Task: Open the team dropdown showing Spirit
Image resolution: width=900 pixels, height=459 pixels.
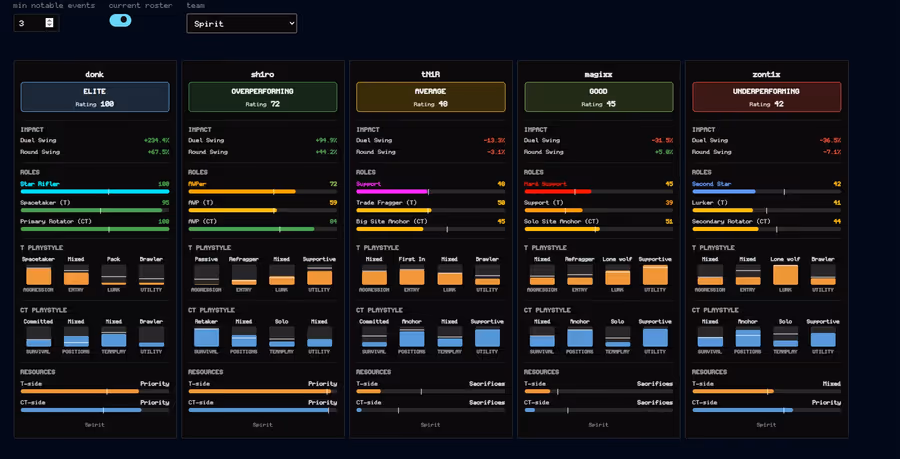Action: [242, 24]
